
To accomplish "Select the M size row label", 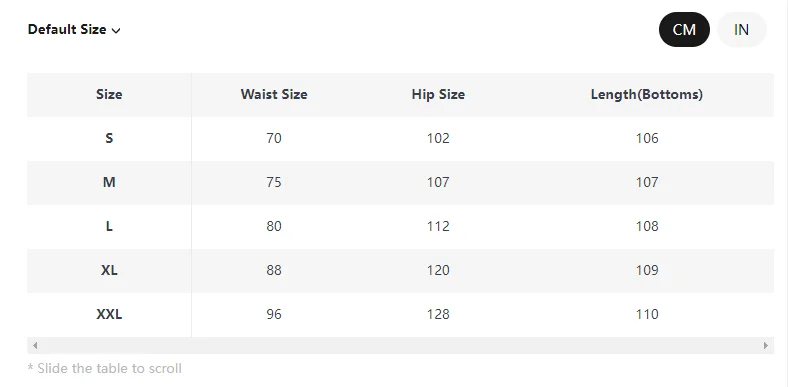I will pyautogui.click(x=109, y=182).
